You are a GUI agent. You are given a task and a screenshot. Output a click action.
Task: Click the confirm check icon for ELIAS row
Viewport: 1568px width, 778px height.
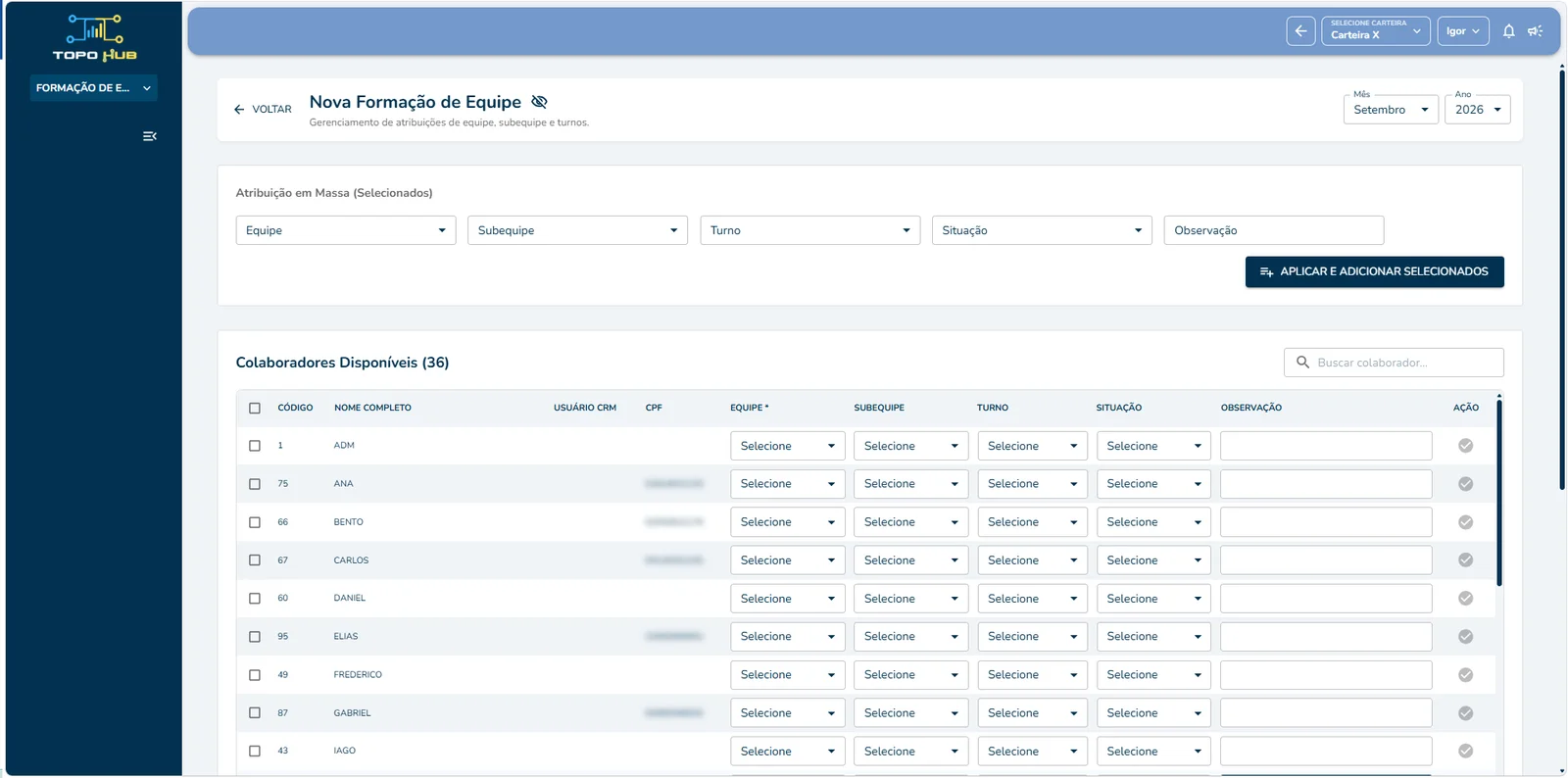coord(1465,637)
